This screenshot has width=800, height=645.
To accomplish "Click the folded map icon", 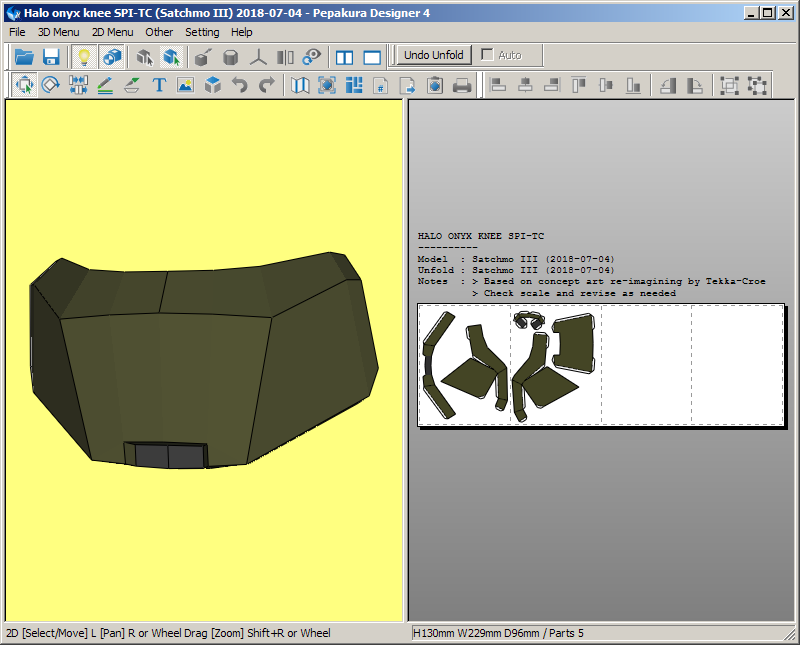I will [300, 85].
